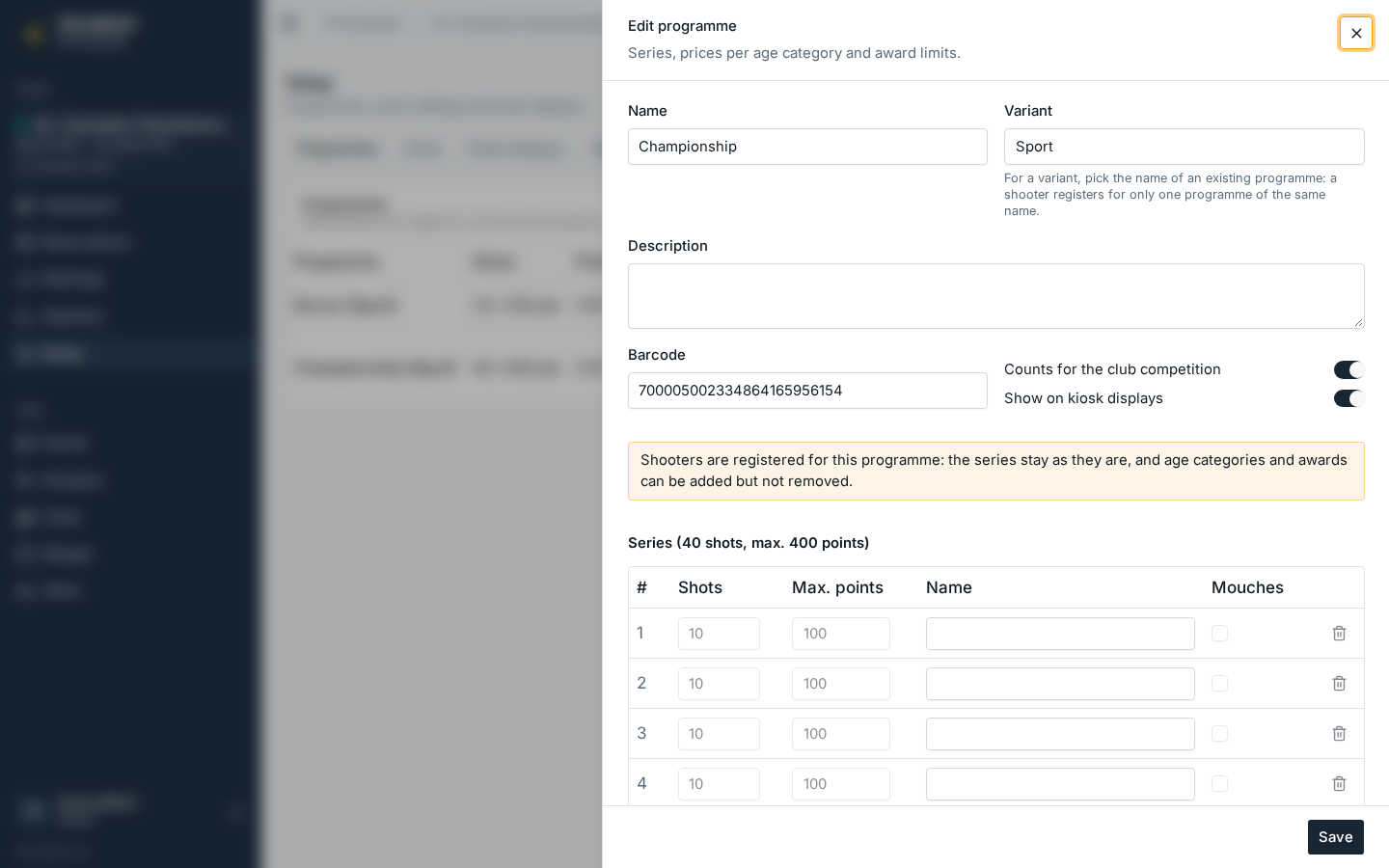The image size is (1389, 868).
Task: Click into the Description text area
Action: tap(995, 296)
